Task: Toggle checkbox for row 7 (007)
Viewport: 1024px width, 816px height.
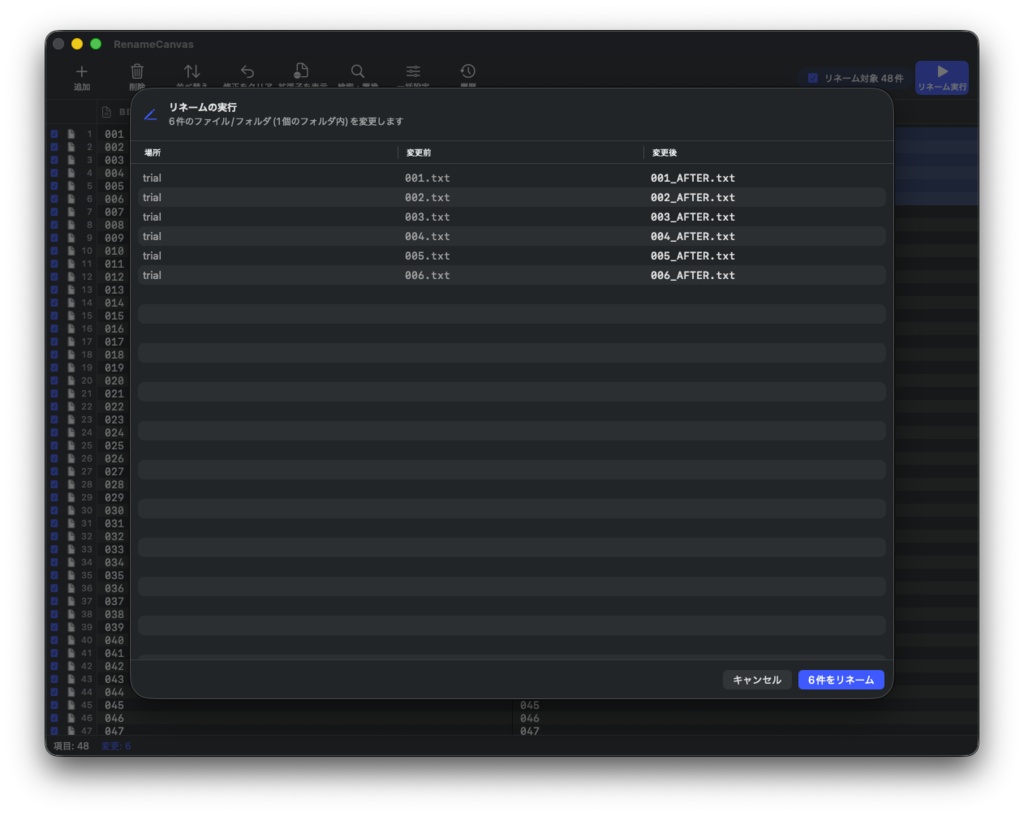Action: pos(55,212)
